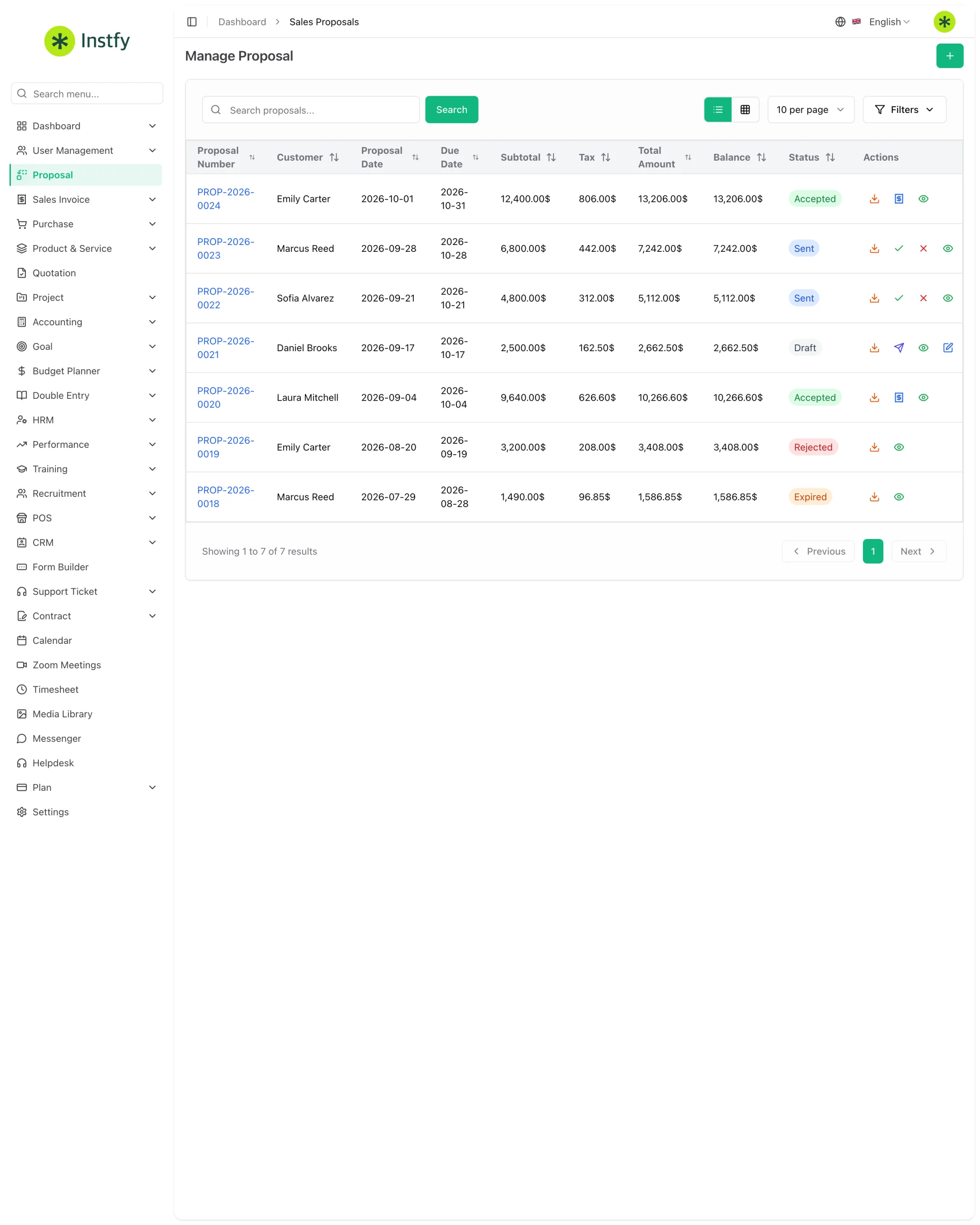This screenshot has width=980, height=1225.
Task: Accept proposal PROP-2026-0023 checkmark
Action: pyautogui.click(x=899, y=248)
